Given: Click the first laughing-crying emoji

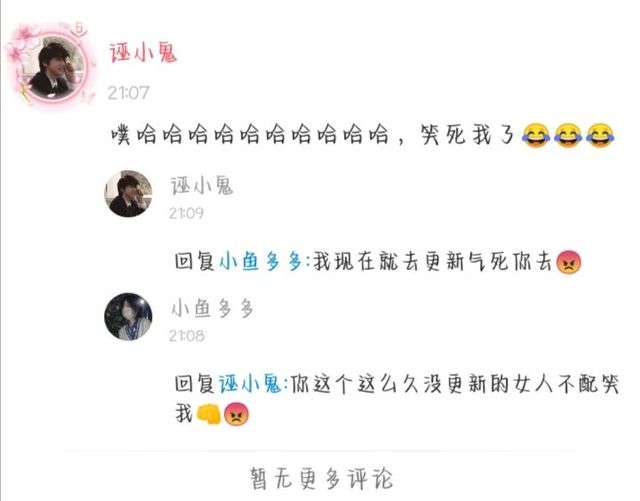Looking at the screenshot, I should tap(536, 135).
